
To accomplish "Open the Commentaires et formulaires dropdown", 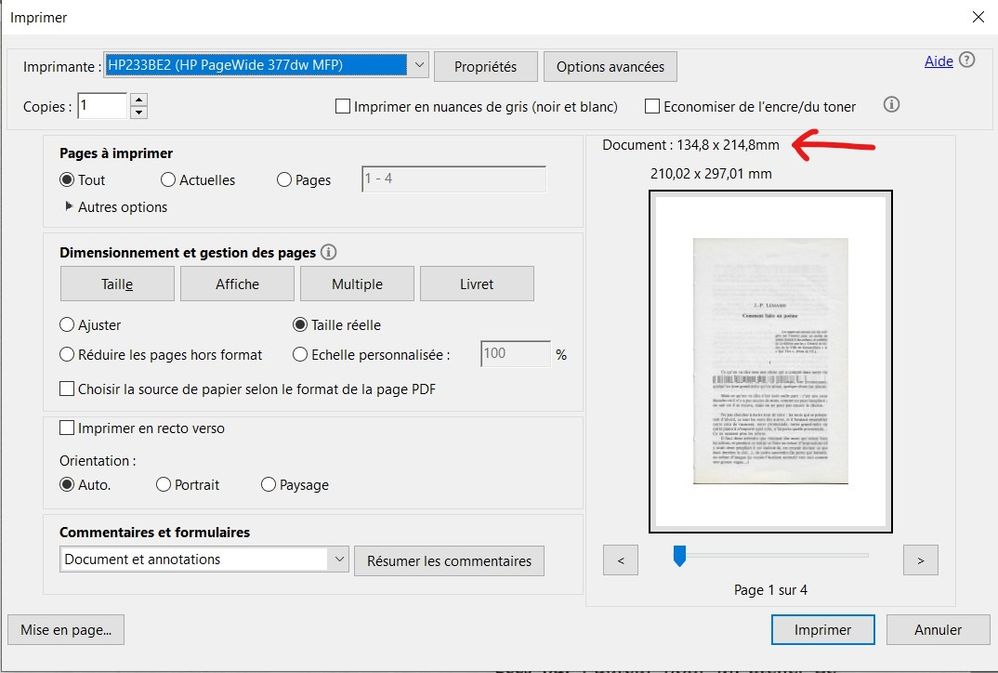I will 339,560.
